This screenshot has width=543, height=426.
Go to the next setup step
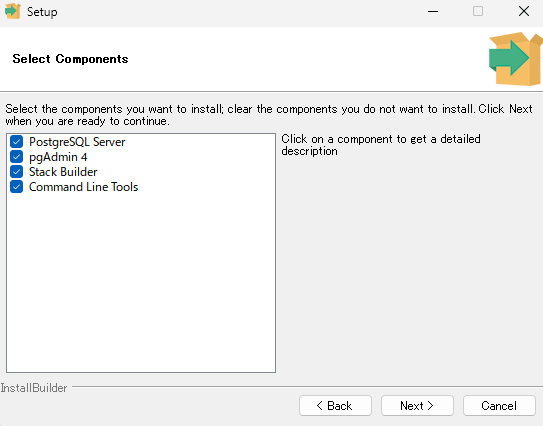(417, 406)
